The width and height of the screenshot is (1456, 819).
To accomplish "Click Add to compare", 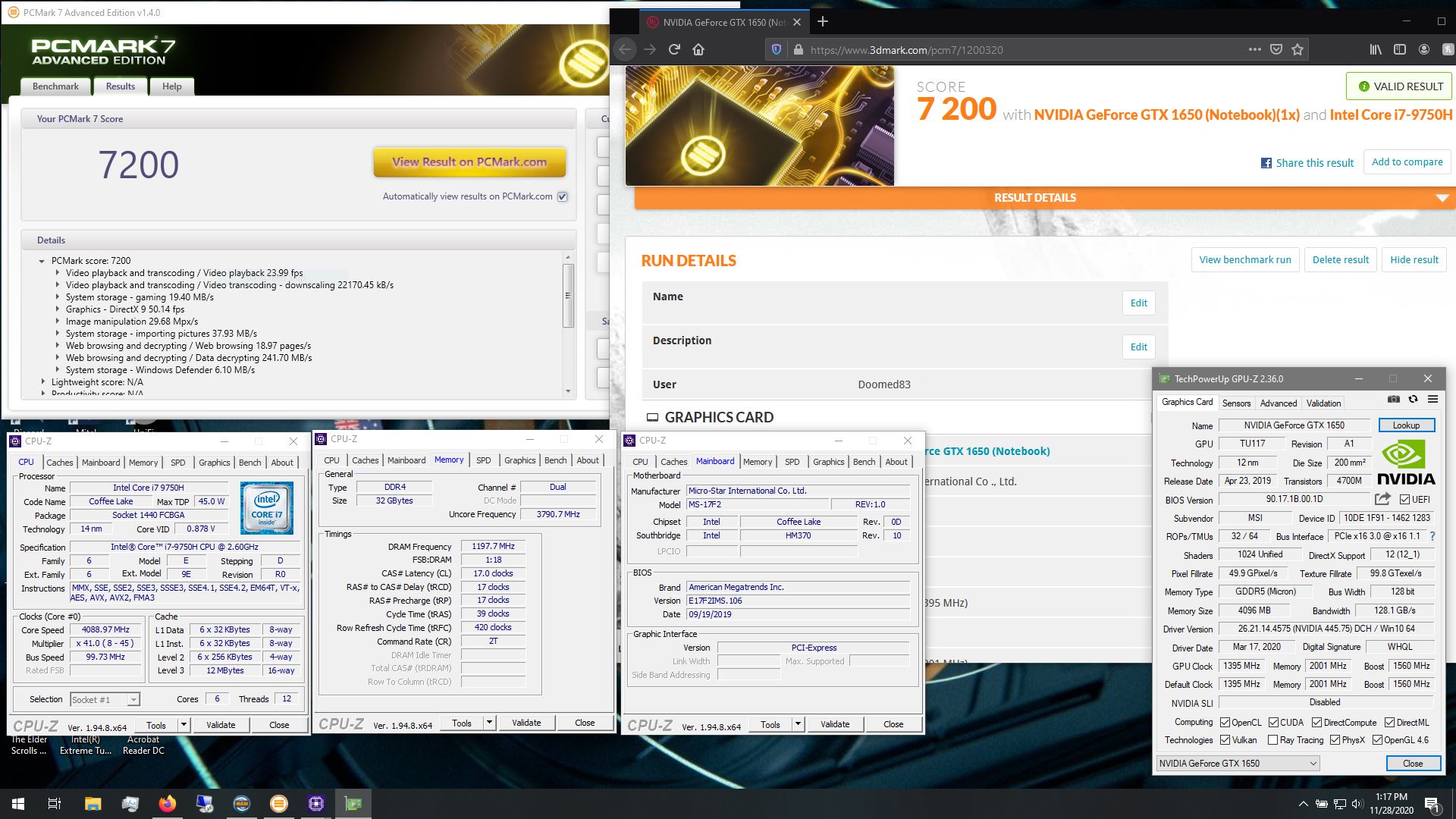I will [1407, 162].
